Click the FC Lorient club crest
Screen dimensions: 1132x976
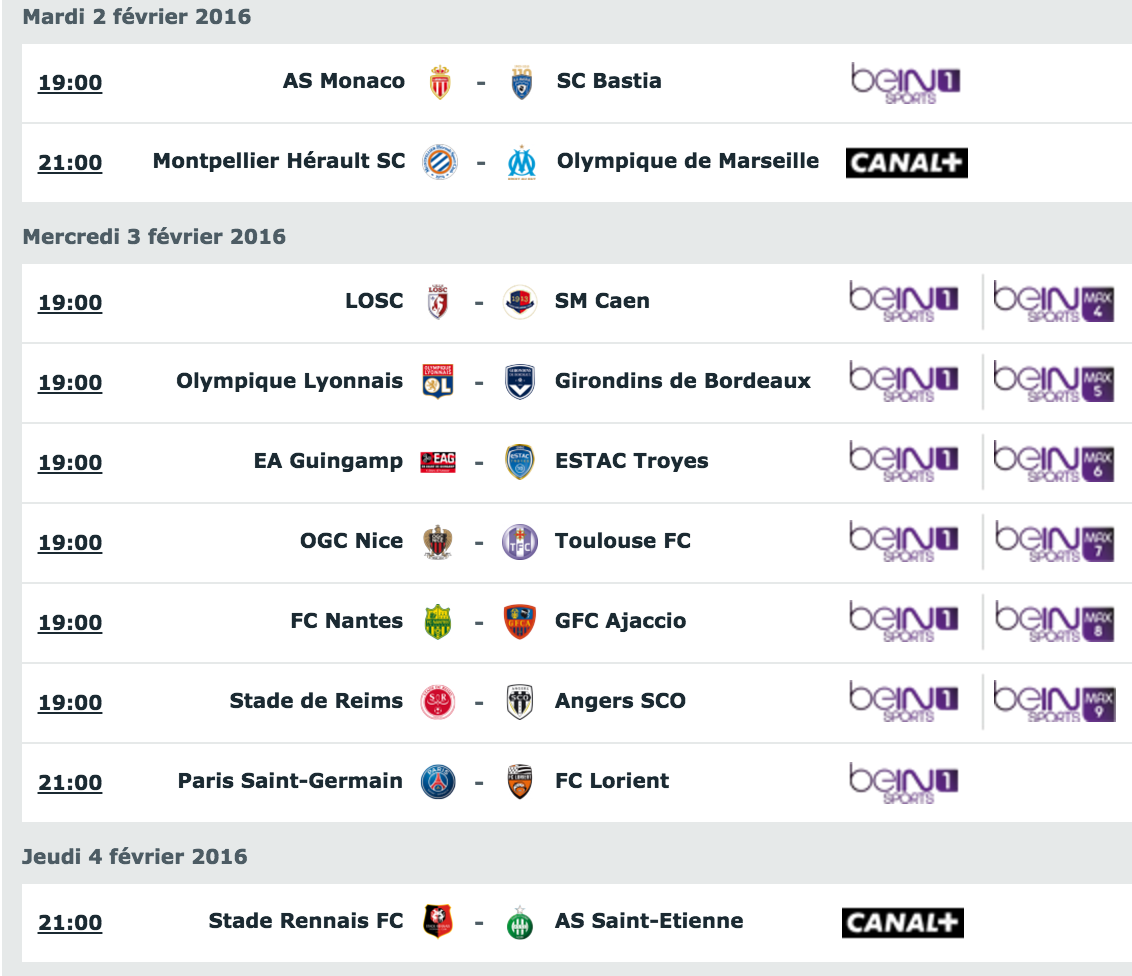pos(520,782)
